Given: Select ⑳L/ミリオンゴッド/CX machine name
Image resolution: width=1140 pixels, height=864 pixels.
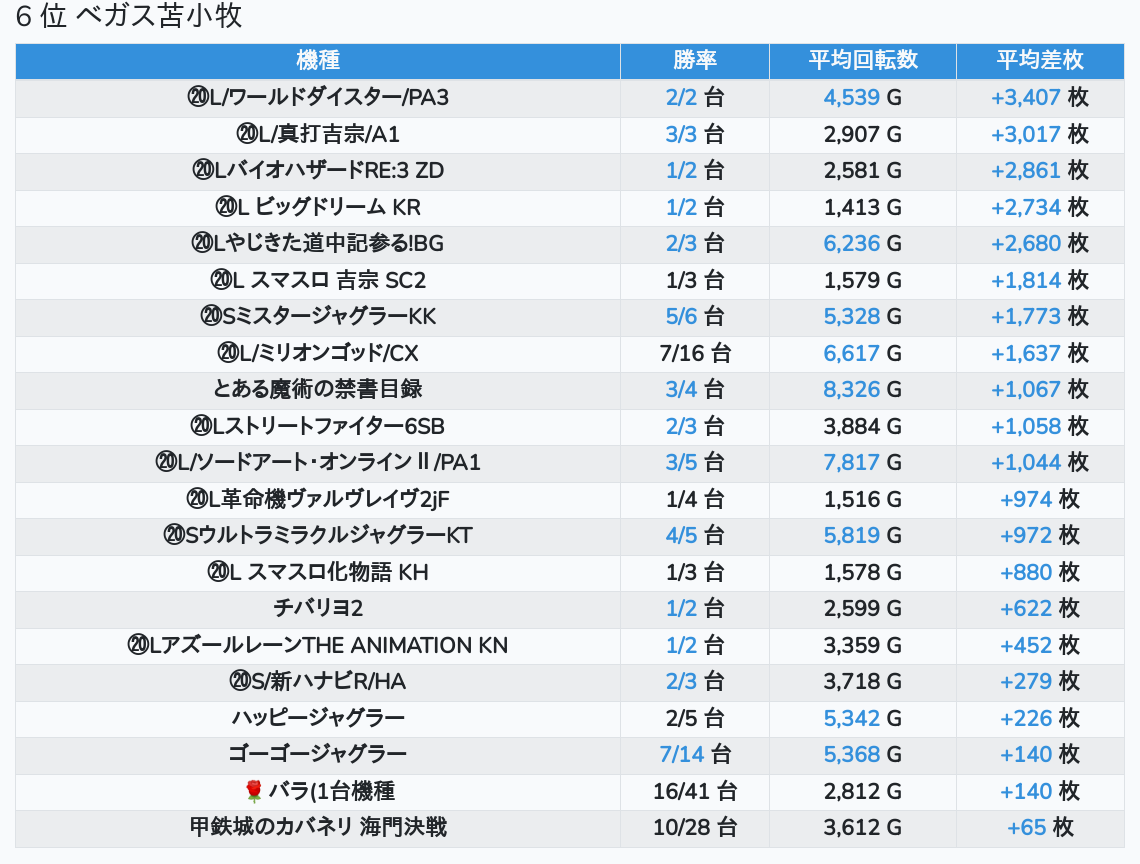Looking at the screenshot, I should coord(318,353).
